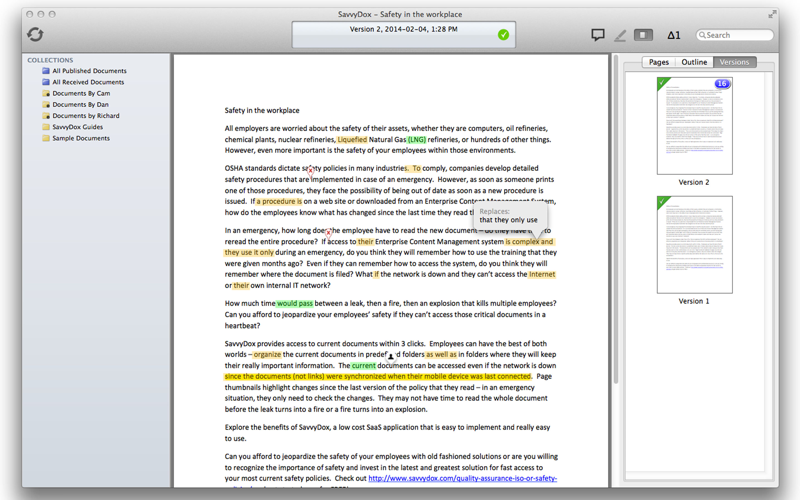Click the green checkmark status icon
This screenshot has height=500, width=800.
(x=503, y=35)
